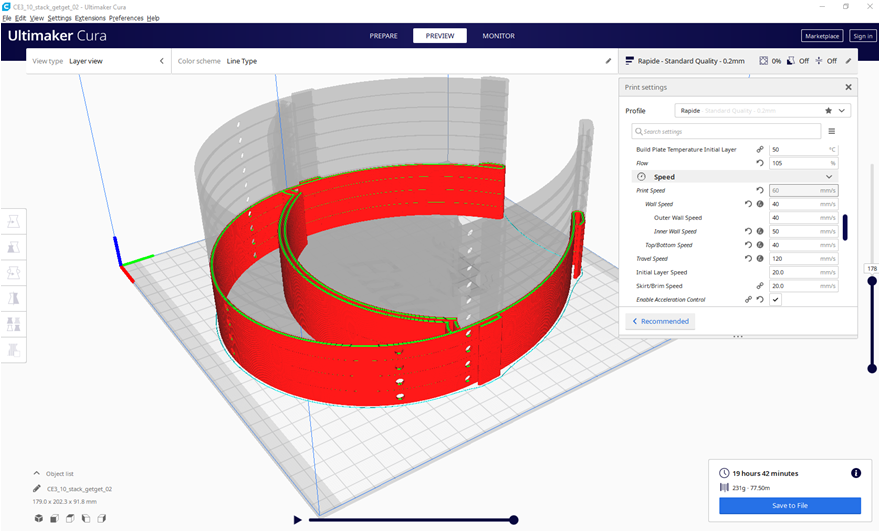Click the Outer Wall Speed value field
The height and width of the screenshot is (532, 880).
tap(804, 218)
